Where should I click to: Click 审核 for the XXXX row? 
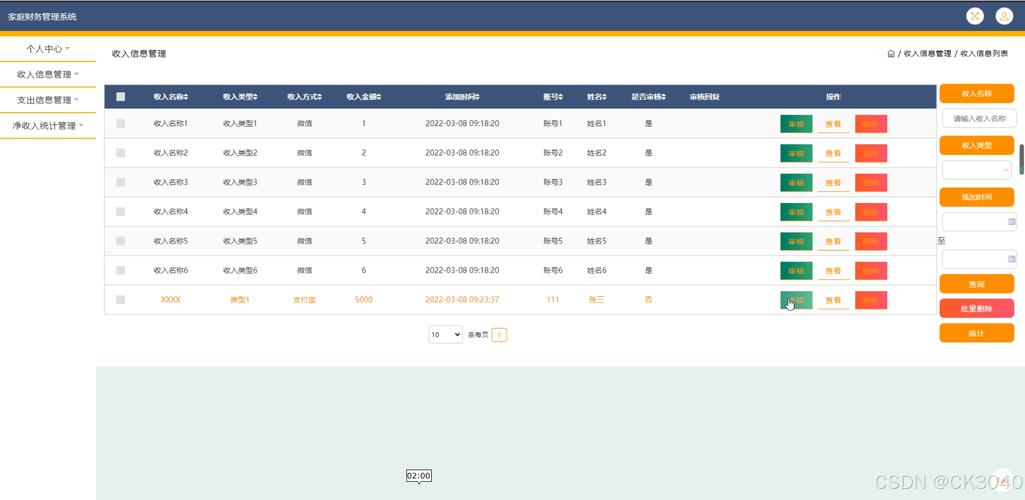(796, 300)
